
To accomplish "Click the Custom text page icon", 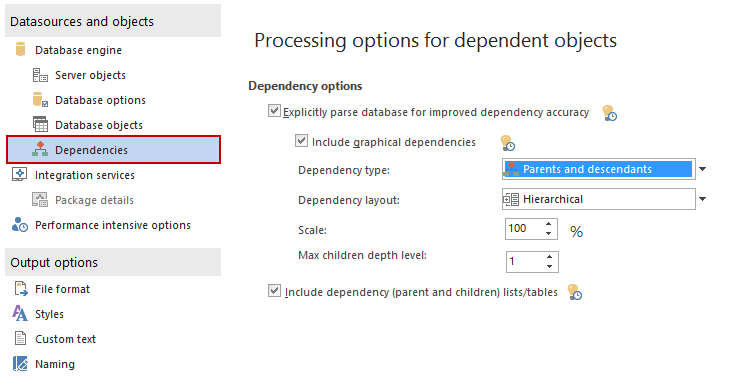I will coord(20,338).
